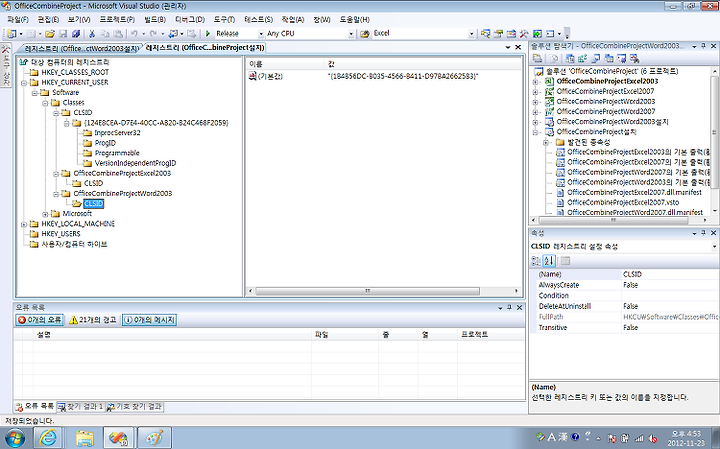720x449 pixels.
Task: Click the (Name) property value field CLSID
Action: (x=670, y=274)
